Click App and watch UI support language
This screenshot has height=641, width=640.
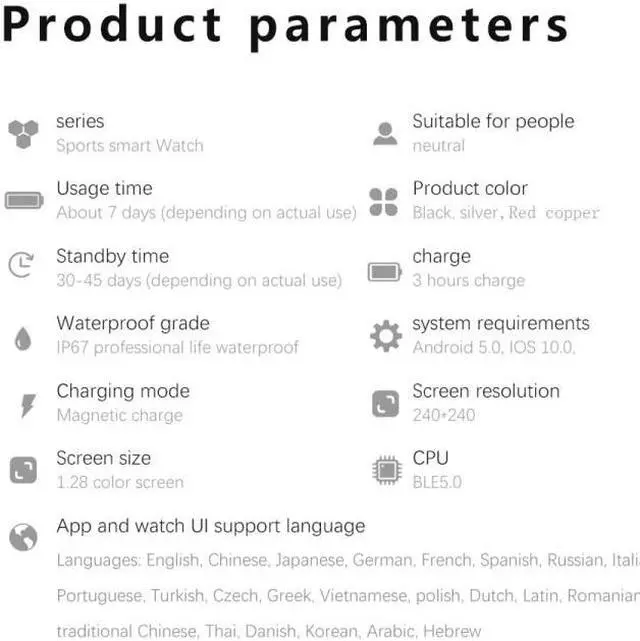[211, 526]
